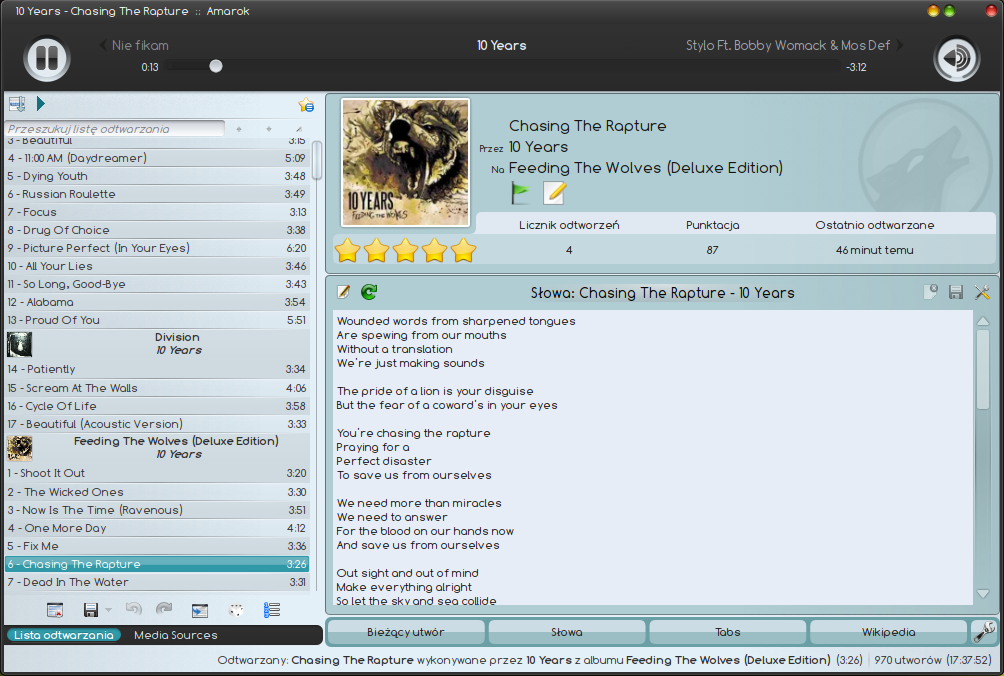The image size is (1004, 676).
Task: Open the dice track progression menu
Action: tap(236, 610)
